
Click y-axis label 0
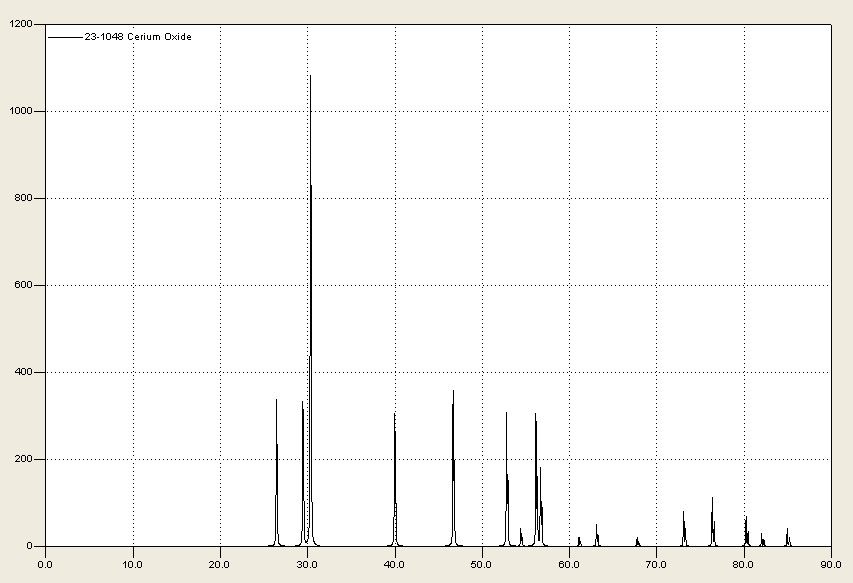pyautogui.click(x=29, y=546)
